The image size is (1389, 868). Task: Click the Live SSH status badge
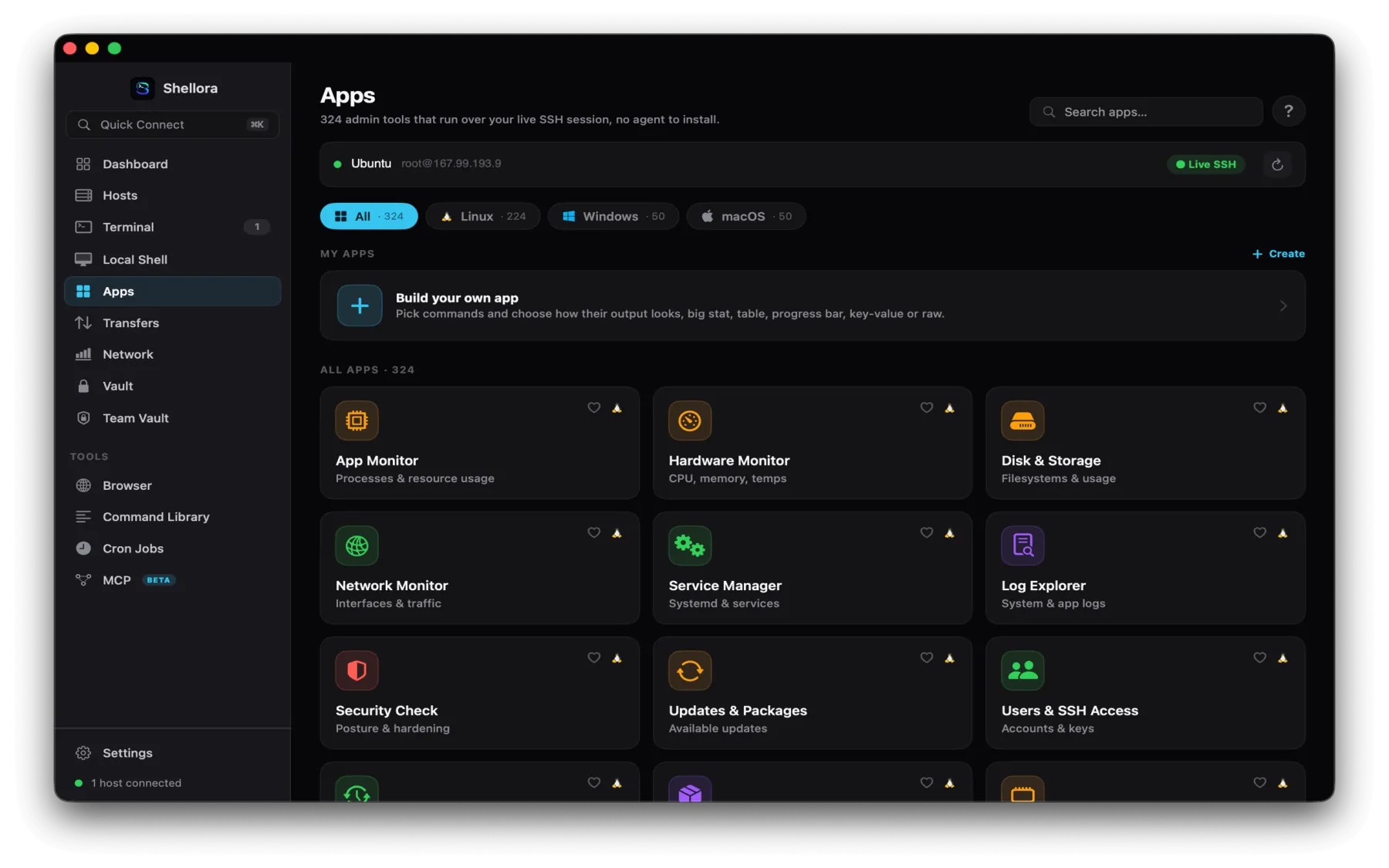pos(1205,164)
